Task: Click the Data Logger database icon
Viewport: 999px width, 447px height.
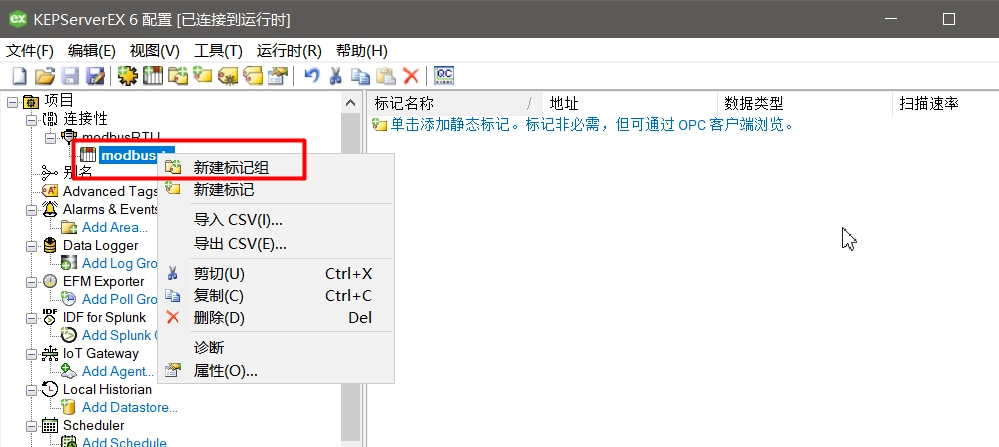Action: click(x=50, y=245)
